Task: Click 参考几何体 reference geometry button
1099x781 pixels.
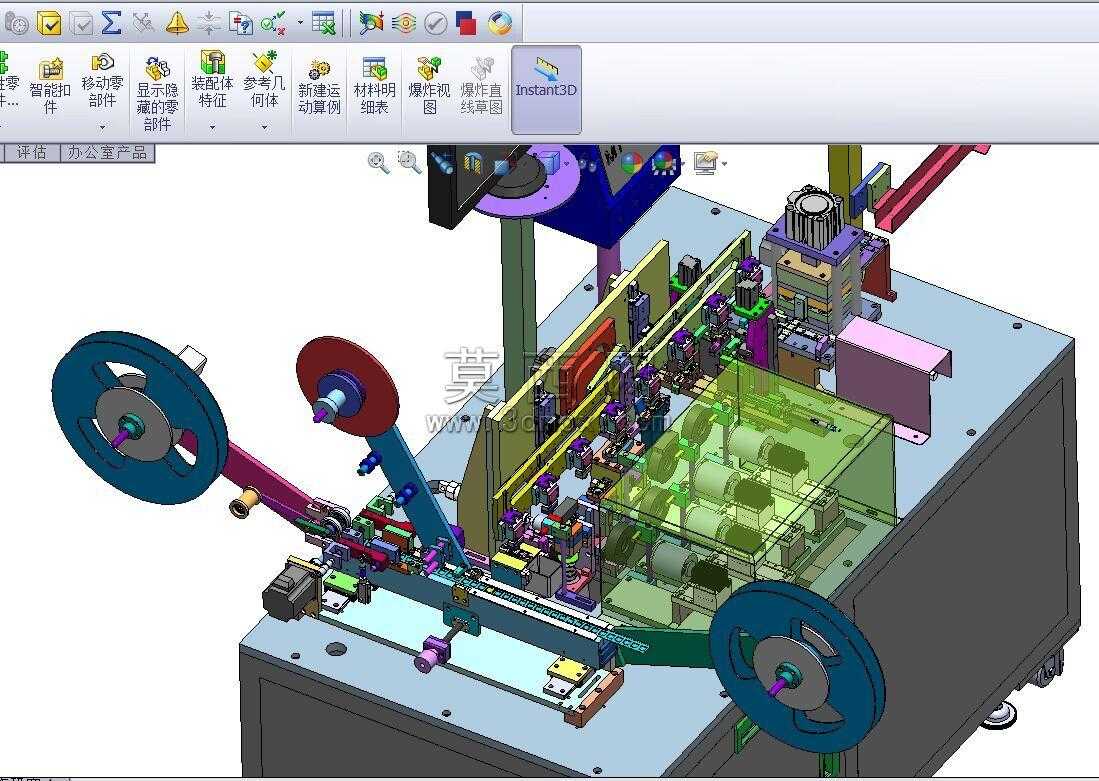Action: 264,79
